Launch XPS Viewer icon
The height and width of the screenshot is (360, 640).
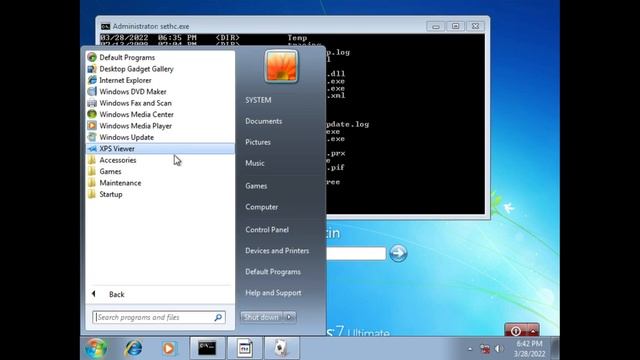pyautogui.click(x=92, y=149)
